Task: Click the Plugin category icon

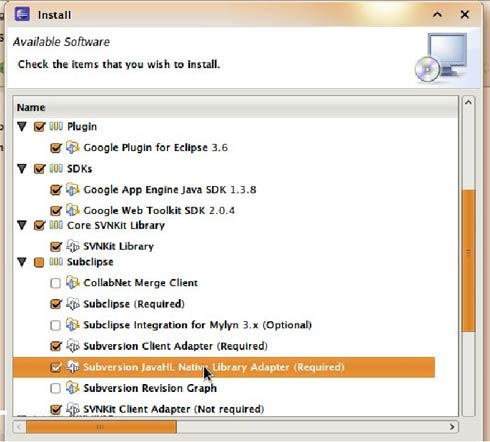Action: point(56,126)
